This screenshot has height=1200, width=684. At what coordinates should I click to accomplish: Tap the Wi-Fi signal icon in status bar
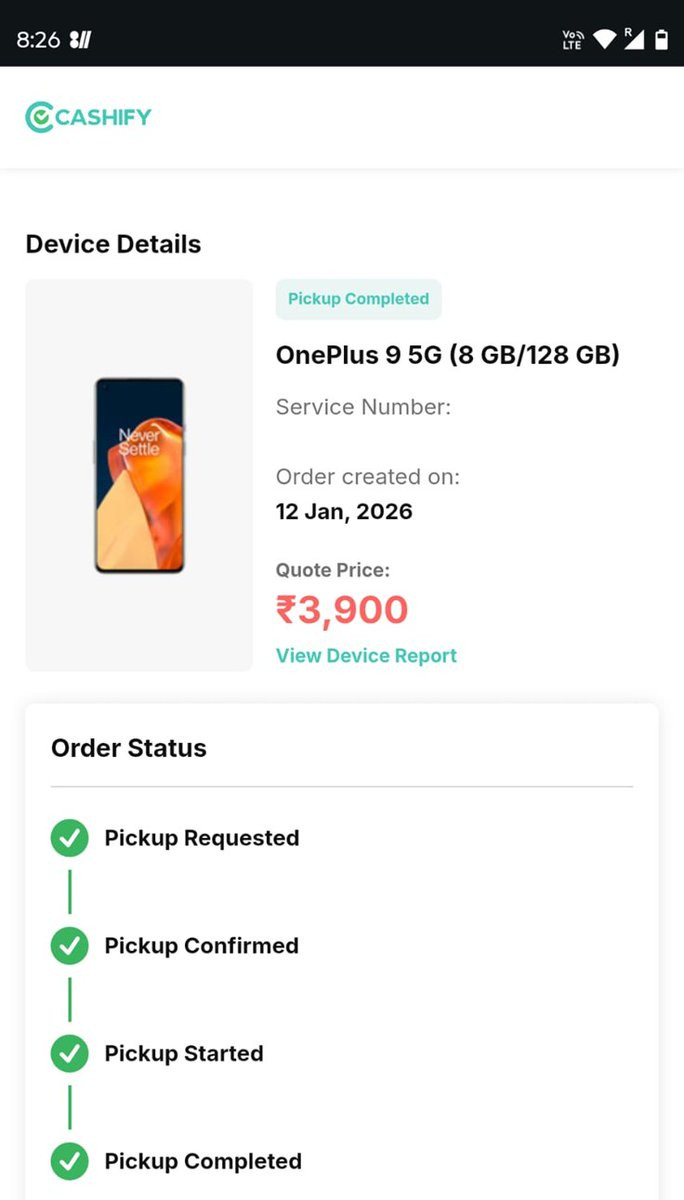point(604,39)
